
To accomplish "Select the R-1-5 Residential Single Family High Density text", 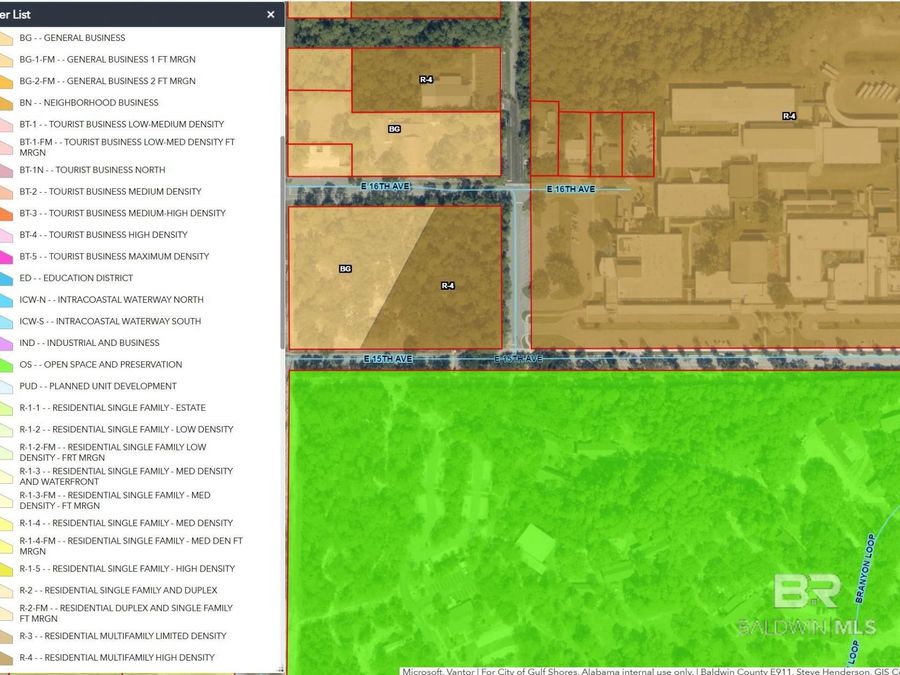I will (127, 569).
